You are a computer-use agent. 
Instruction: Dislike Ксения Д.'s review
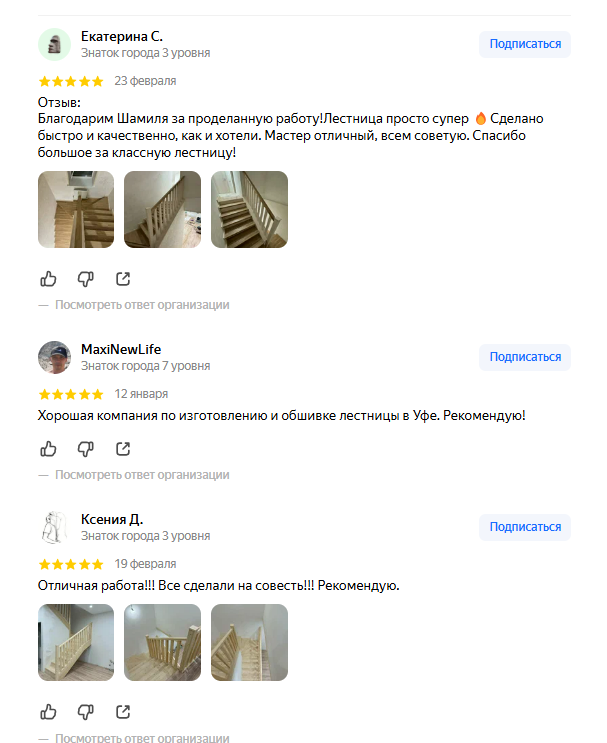coord(85,711)
